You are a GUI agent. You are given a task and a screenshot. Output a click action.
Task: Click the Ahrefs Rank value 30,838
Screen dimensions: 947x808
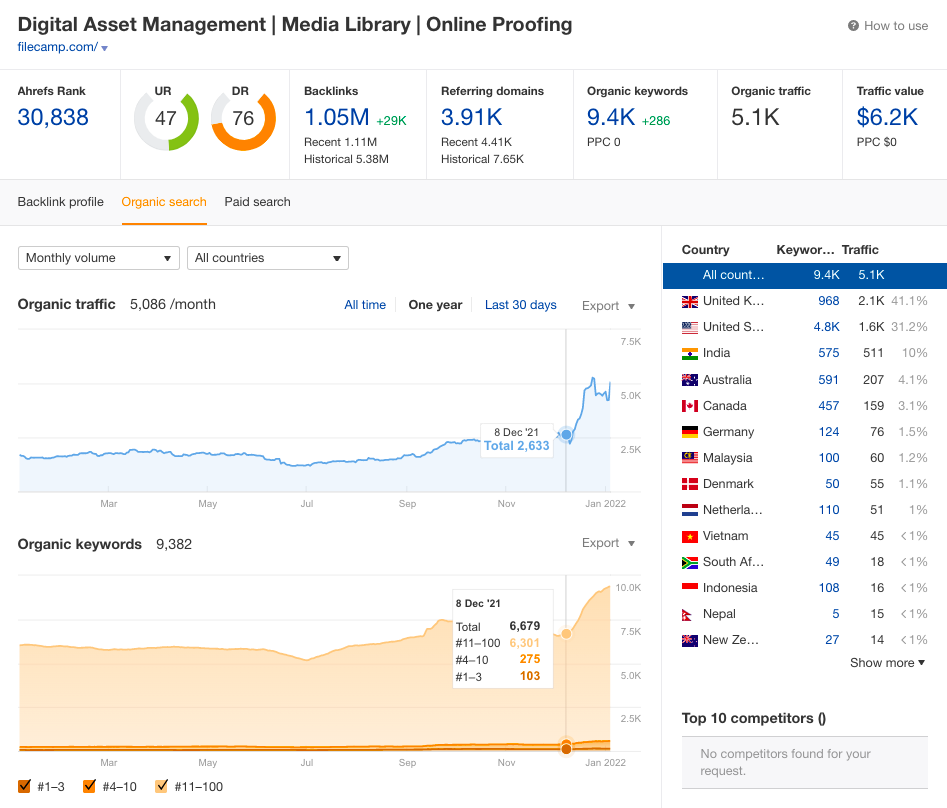53,117
